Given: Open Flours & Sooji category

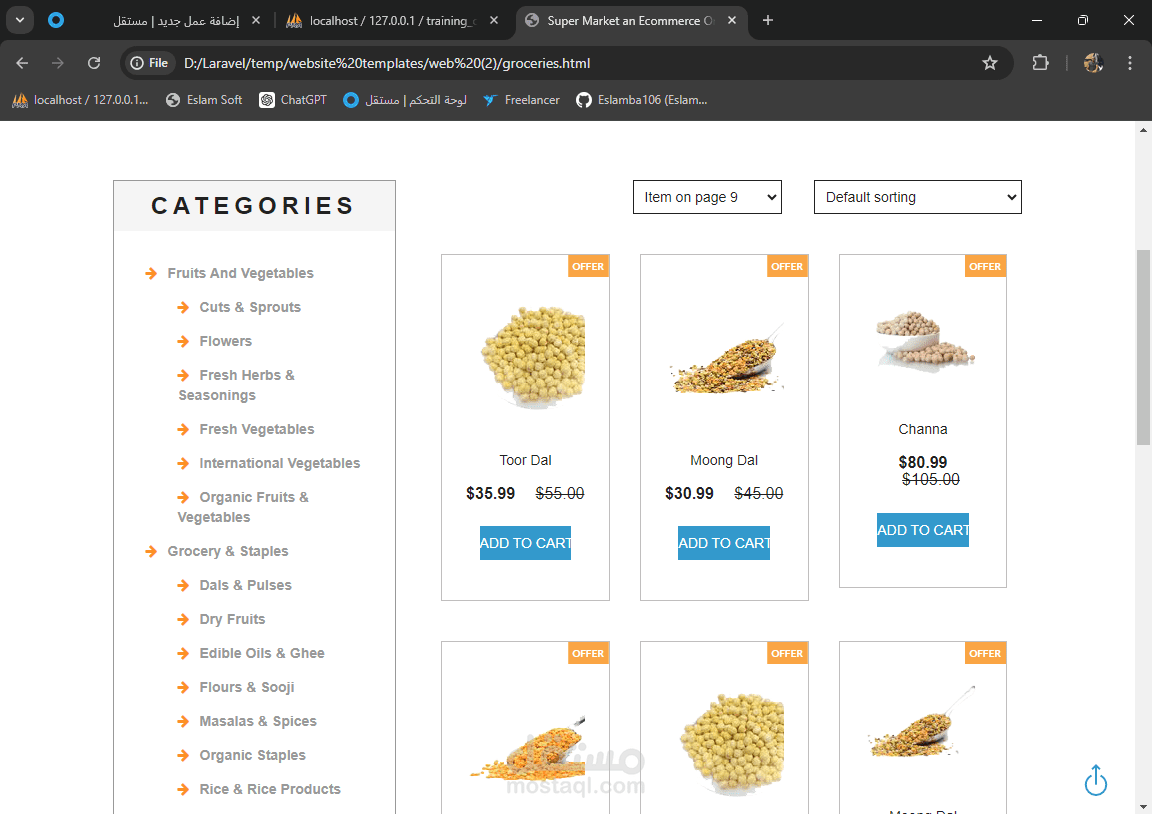Looking at the screenshot, I should [247, 687].
